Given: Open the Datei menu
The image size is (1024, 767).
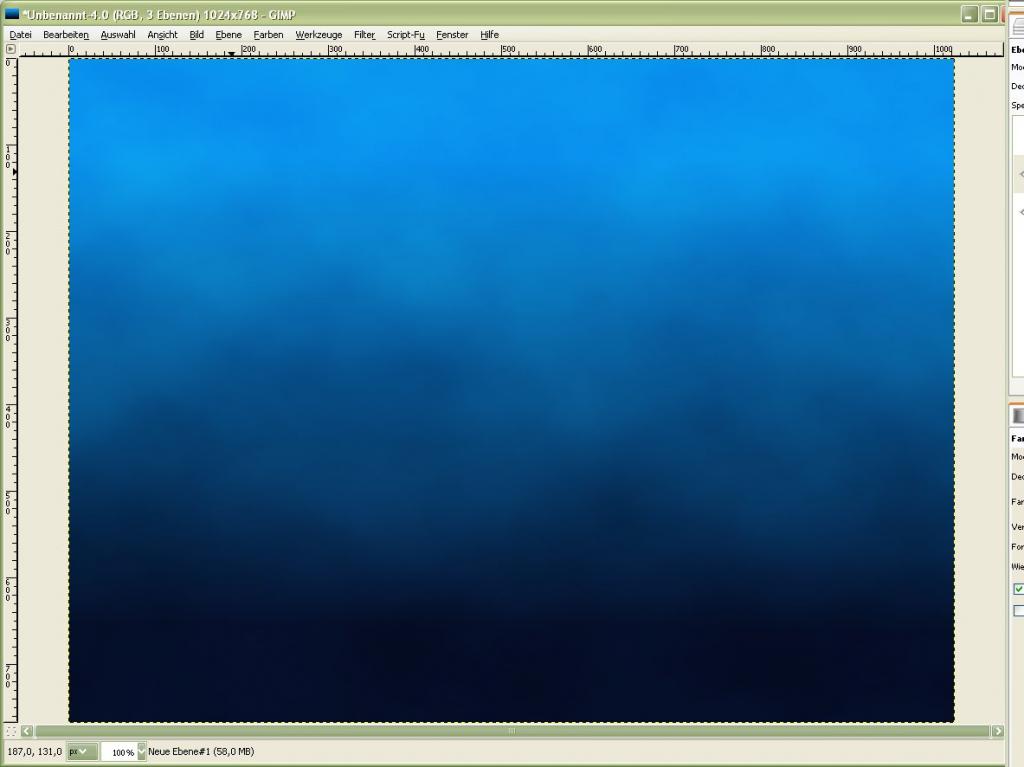Looking at the screenshot, I should pos(20,35).
